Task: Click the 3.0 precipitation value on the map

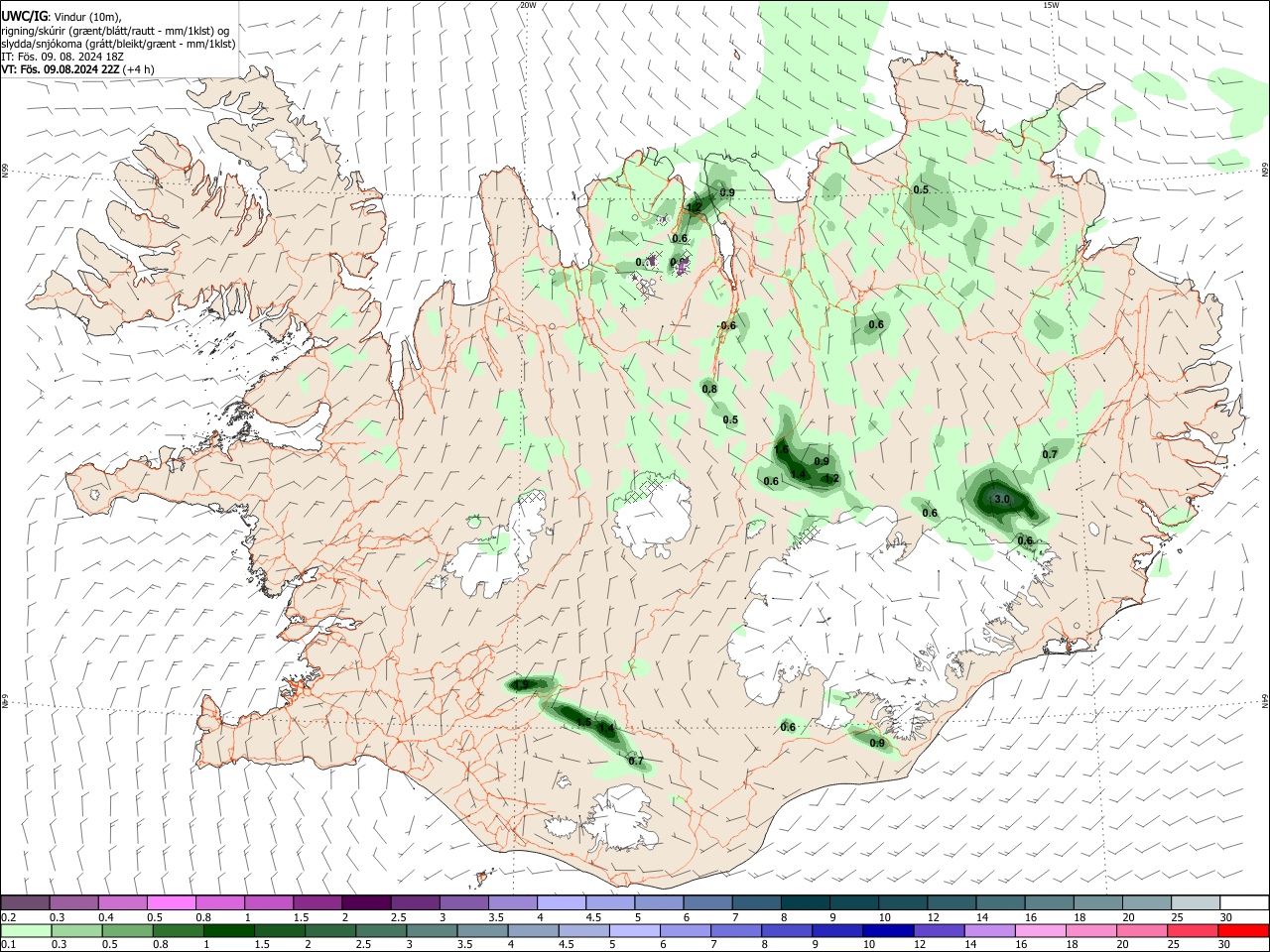Action: click(1002, 500)
